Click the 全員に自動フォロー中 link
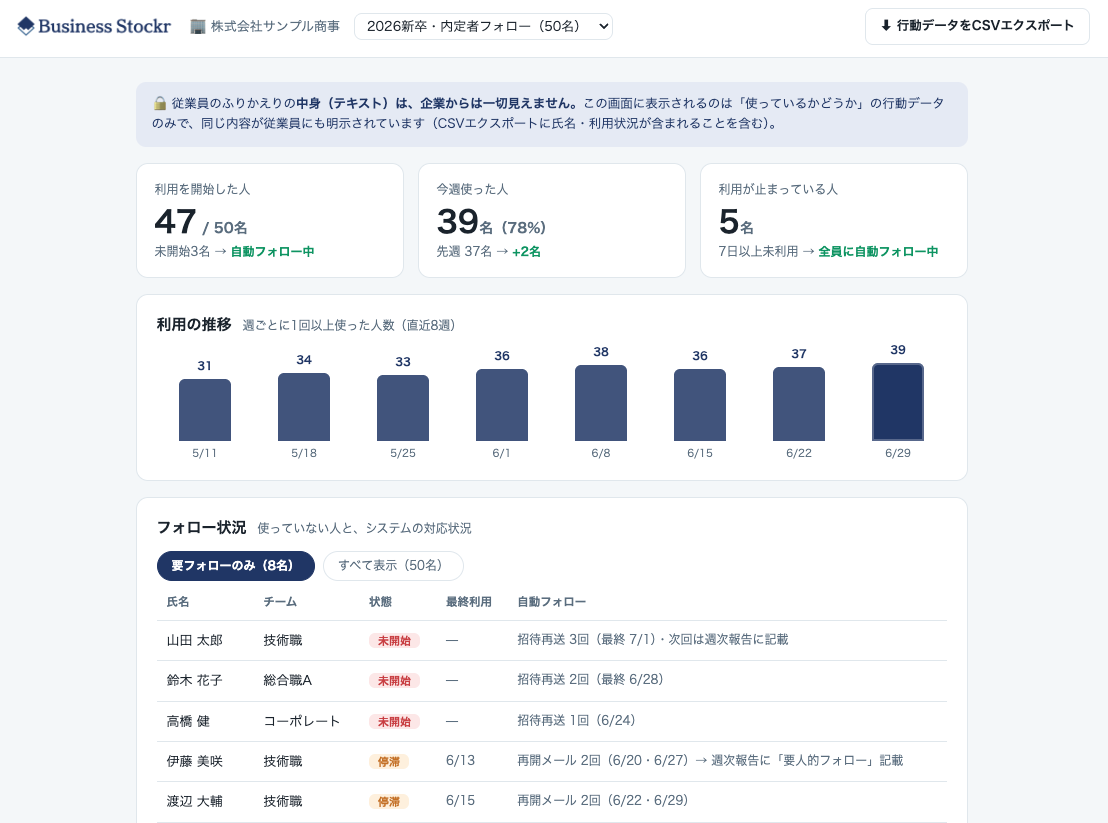The height and width of the screenshot is (823, 1108). (878, 251)
